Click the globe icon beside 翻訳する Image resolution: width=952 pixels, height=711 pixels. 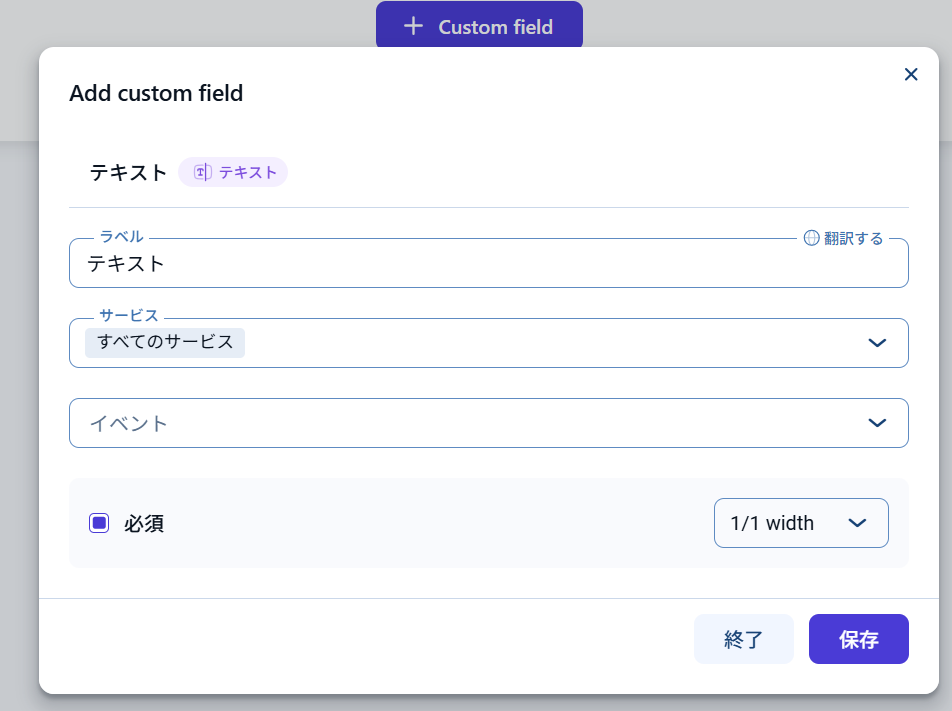[x=811, y=238]
